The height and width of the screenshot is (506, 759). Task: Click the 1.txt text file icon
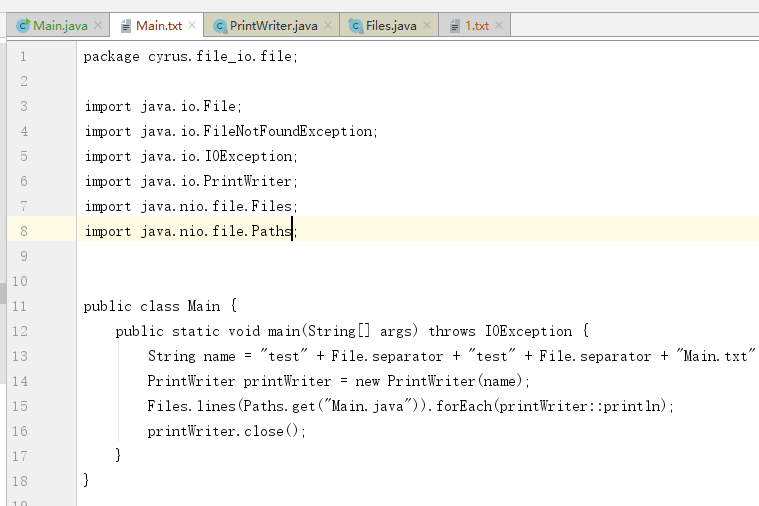pos(455,26)
